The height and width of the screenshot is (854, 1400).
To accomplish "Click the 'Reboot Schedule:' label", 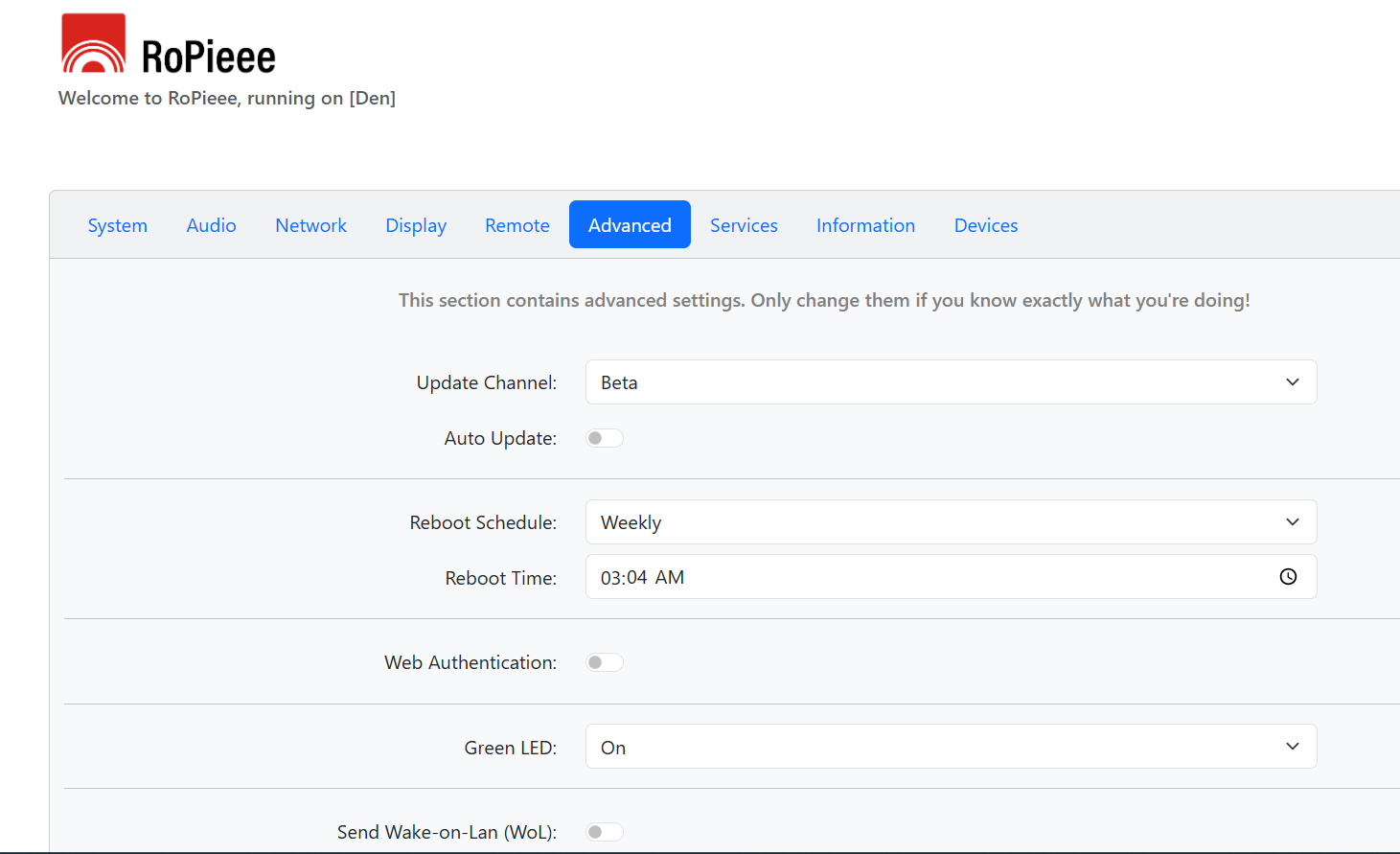I will pos(483,522).
